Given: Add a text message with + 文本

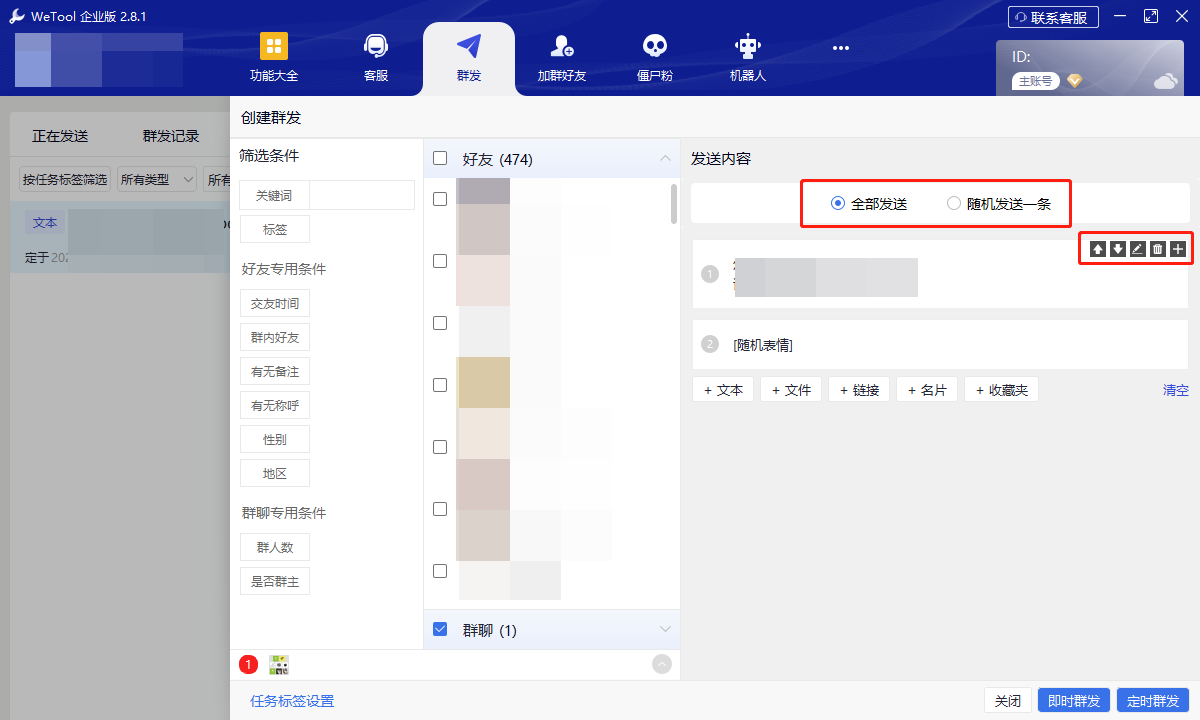Looking at the screenshot, I should (x=723, y=390).
